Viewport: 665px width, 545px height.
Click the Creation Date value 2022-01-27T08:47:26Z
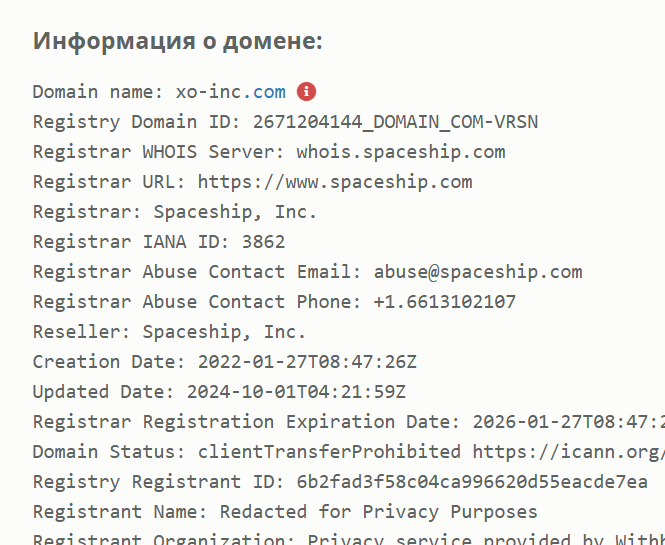point(307,362)
